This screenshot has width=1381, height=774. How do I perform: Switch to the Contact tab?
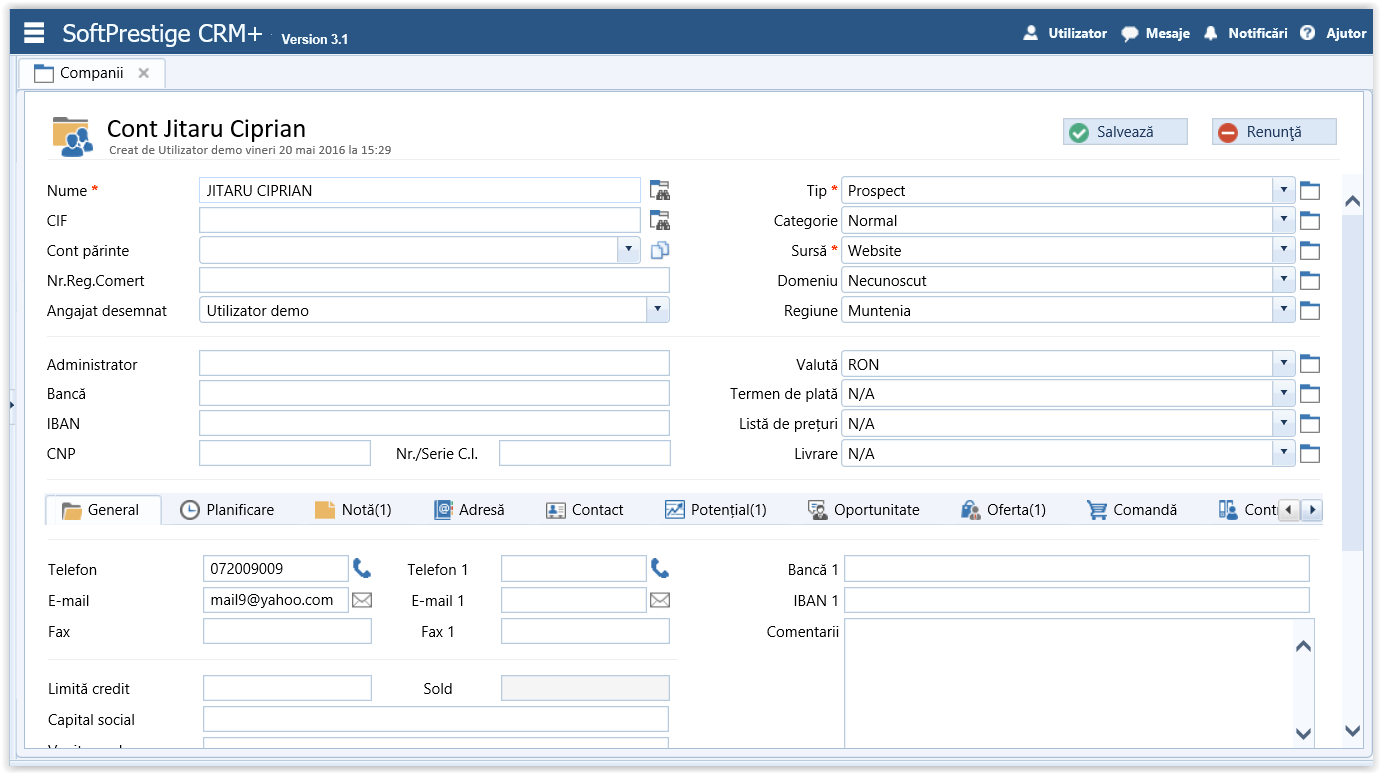pyautogui.click(x=585, y=510)
